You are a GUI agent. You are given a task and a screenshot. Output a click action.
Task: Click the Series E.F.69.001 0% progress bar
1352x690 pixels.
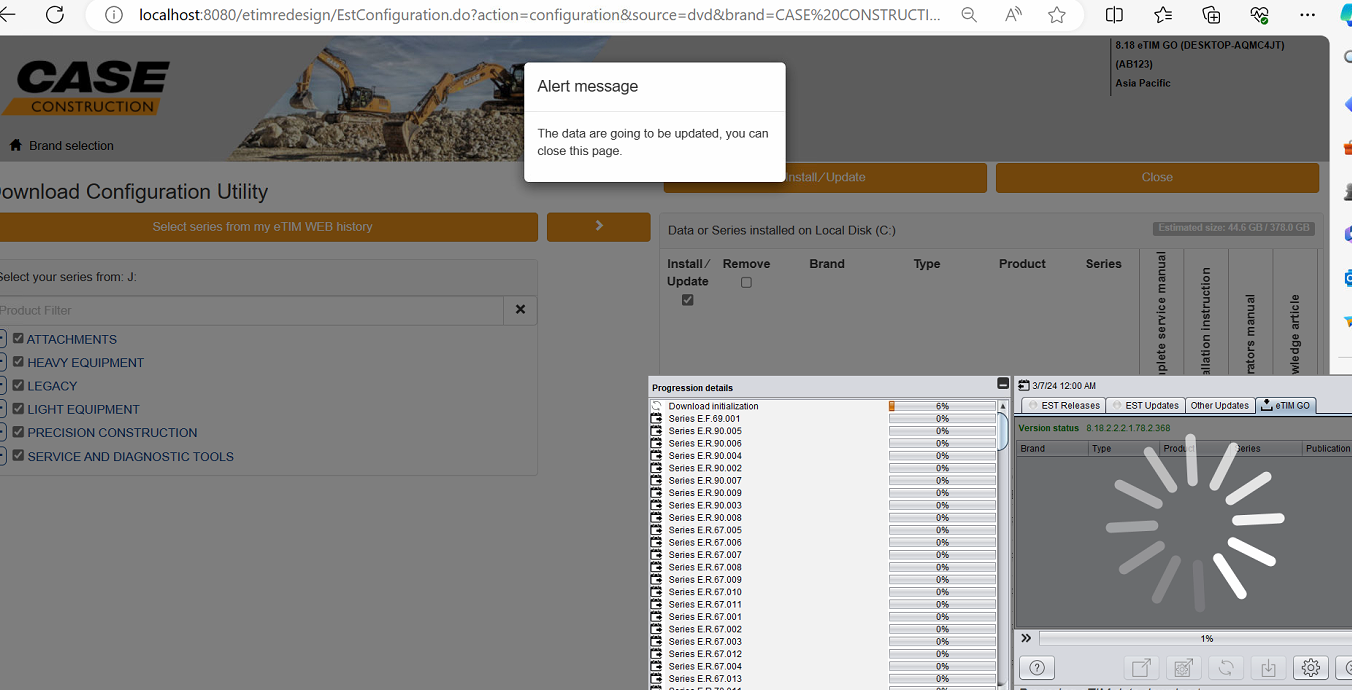click(x=942, y=419)
